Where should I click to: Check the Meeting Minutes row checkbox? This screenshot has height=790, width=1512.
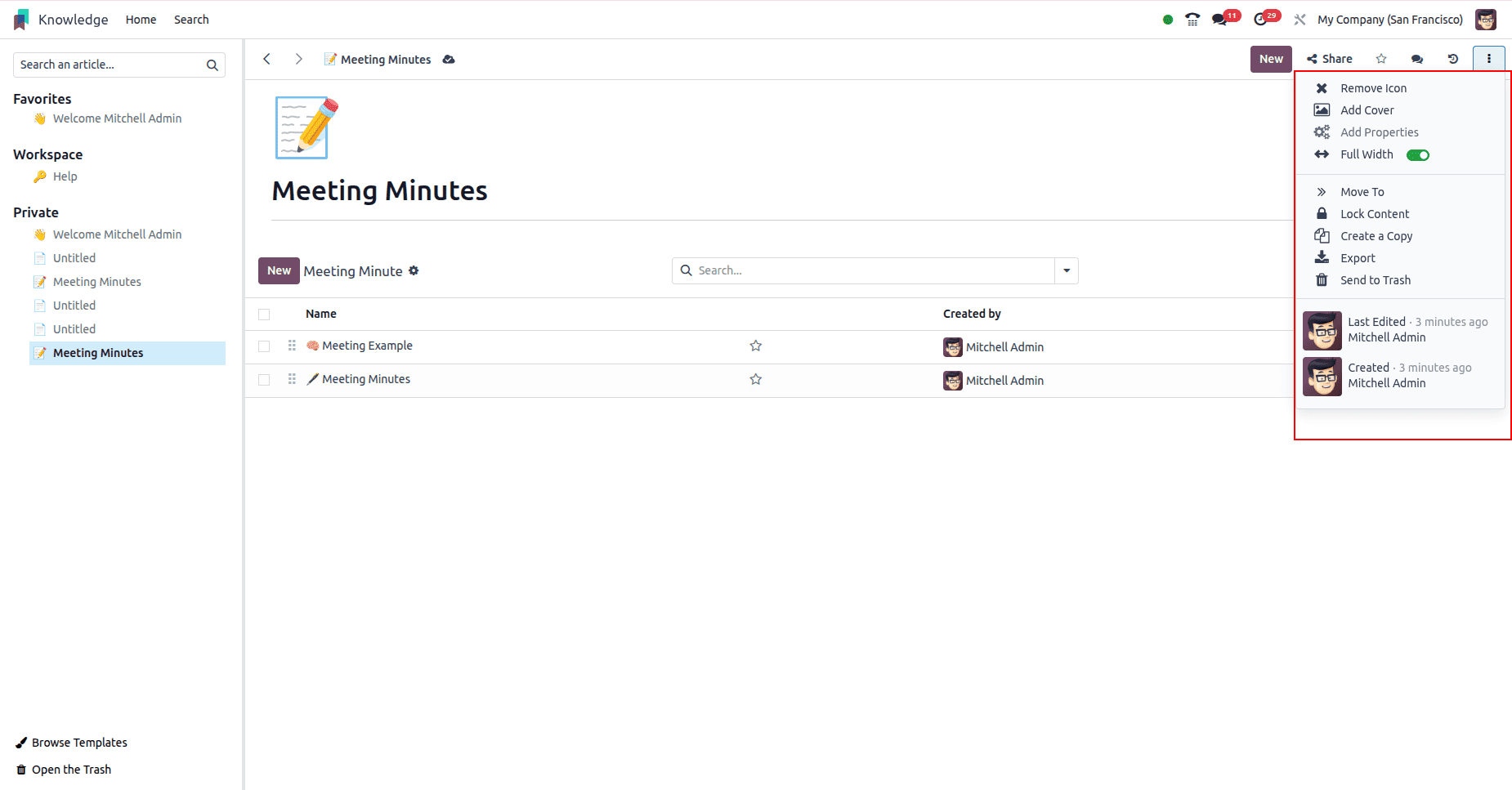(x=264, y=380)
